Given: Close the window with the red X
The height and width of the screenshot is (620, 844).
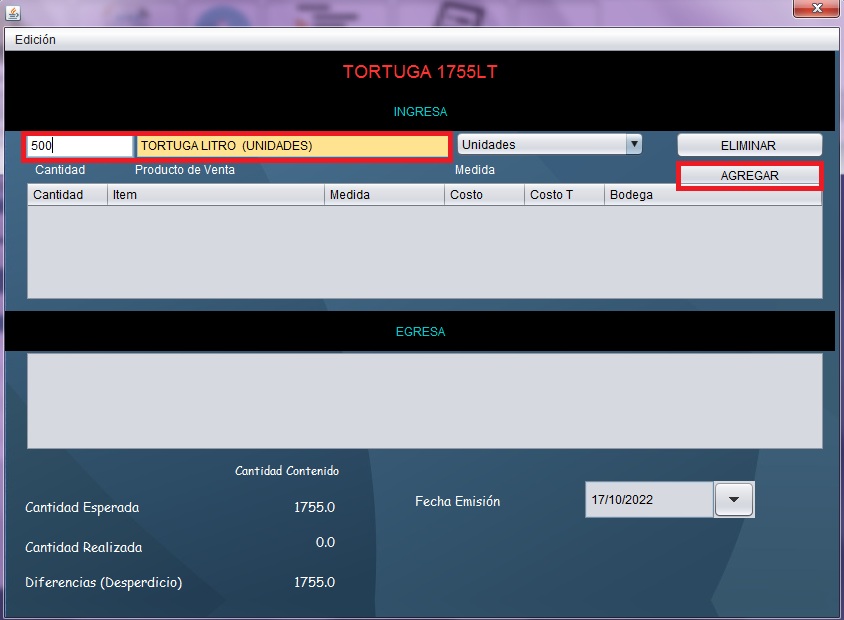Looking at the screenshot, I should coord(816,9).
